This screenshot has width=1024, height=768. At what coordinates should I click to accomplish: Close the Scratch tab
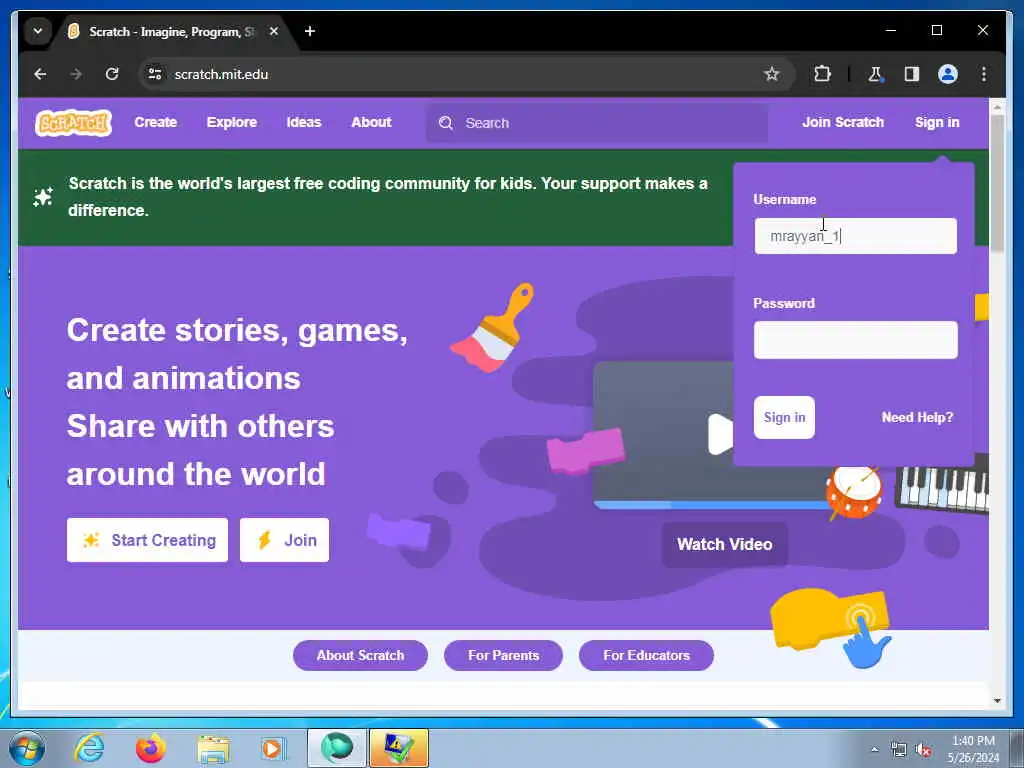274,31
